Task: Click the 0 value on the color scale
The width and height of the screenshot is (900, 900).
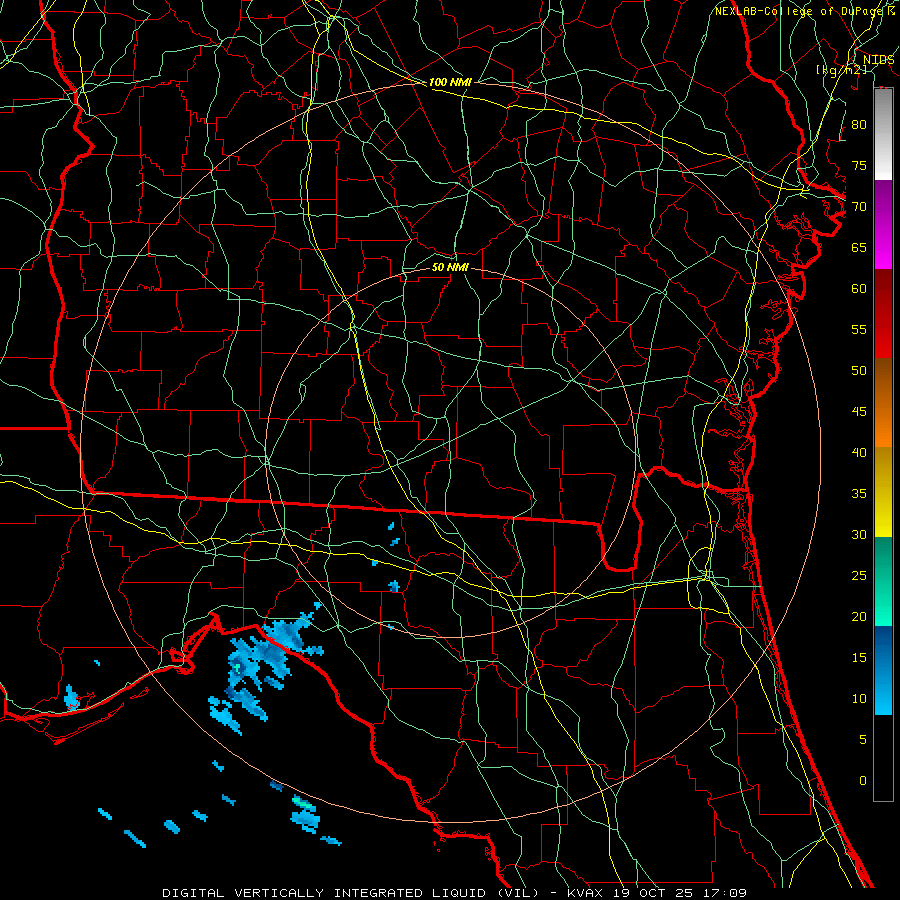Action: click(x=863, y=781)
